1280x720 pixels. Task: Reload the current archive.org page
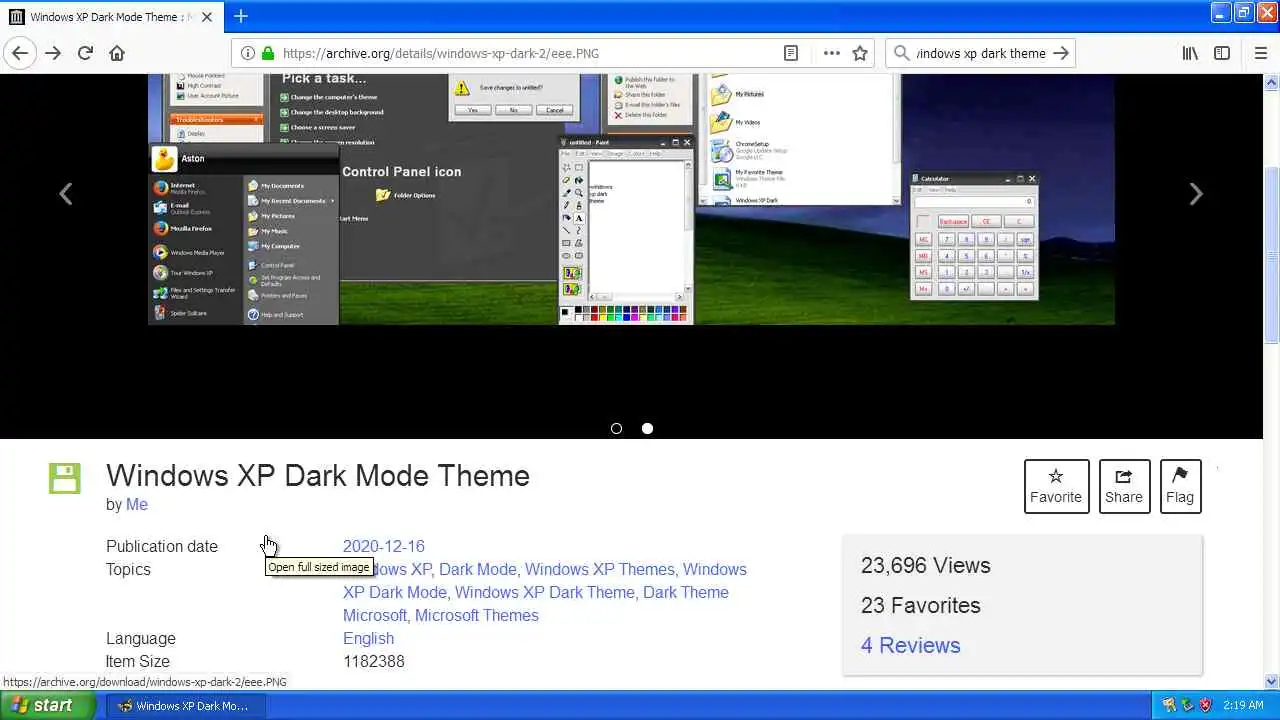coord(85,53)
